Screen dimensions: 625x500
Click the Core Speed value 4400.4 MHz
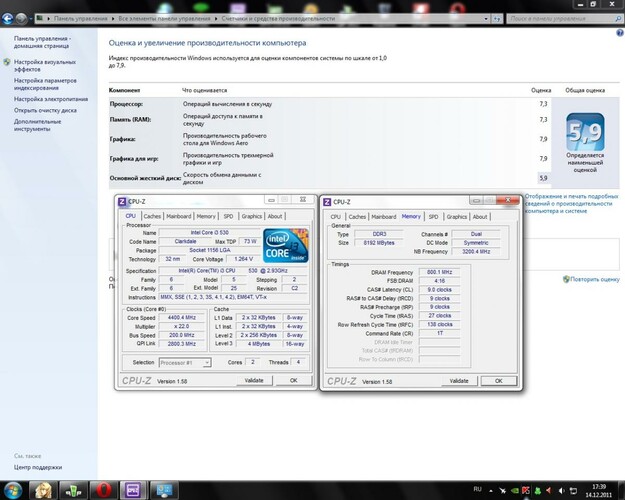pyautogui.click(x=182, y=317)
